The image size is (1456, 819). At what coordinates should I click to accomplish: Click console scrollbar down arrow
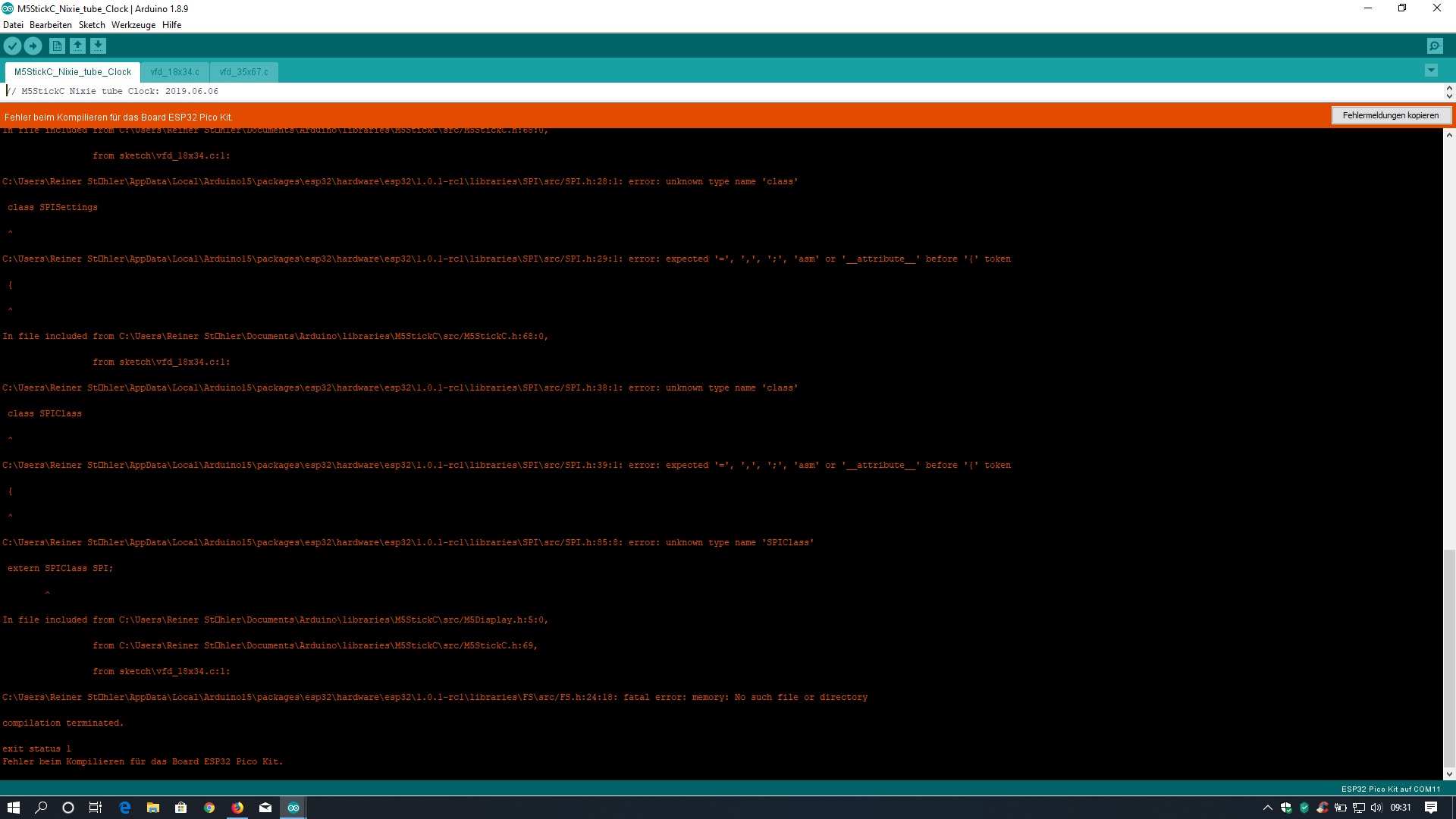coord(1449,774)
